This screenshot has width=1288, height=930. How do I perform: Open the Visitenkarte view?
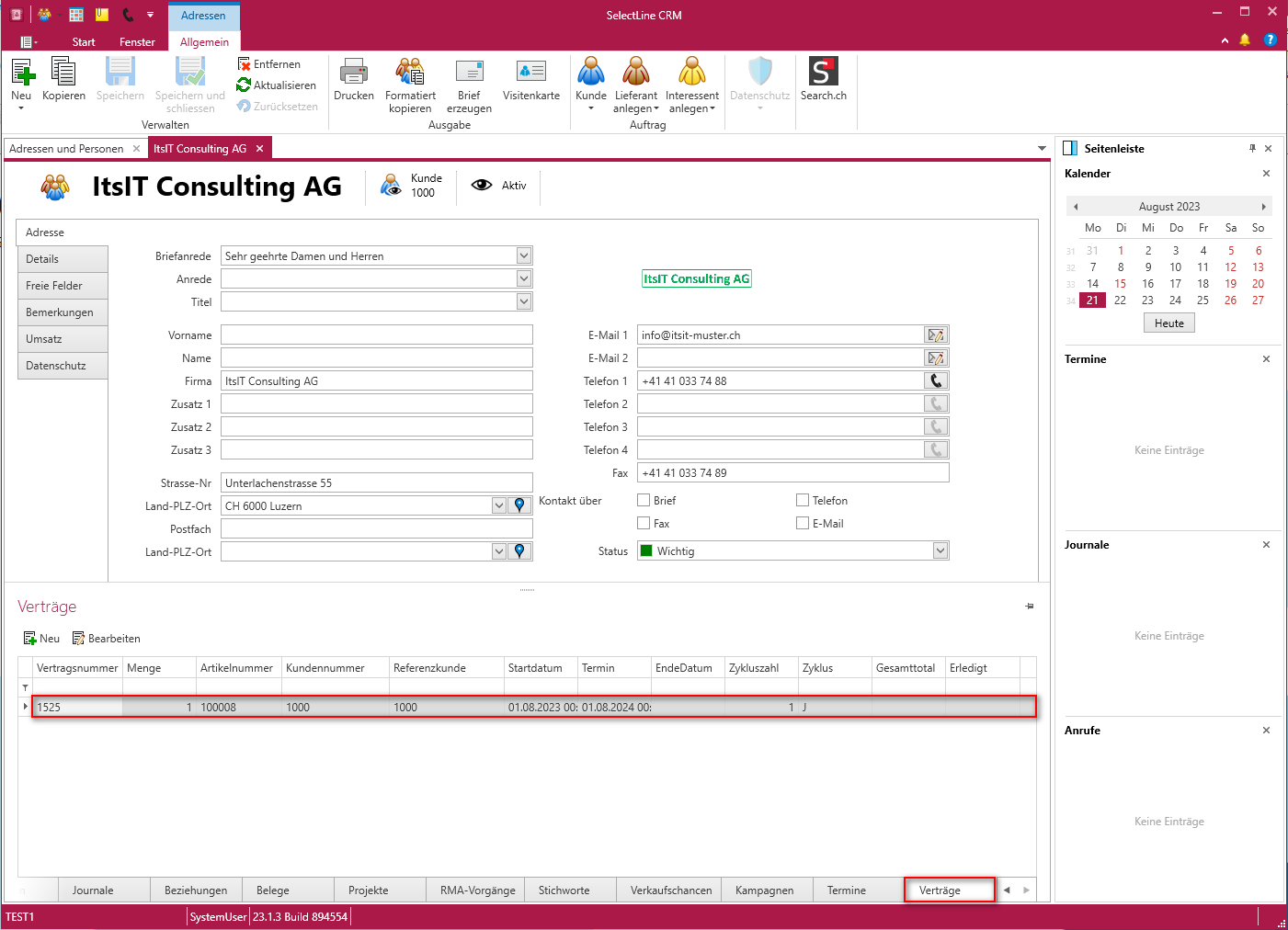point(531,80)
